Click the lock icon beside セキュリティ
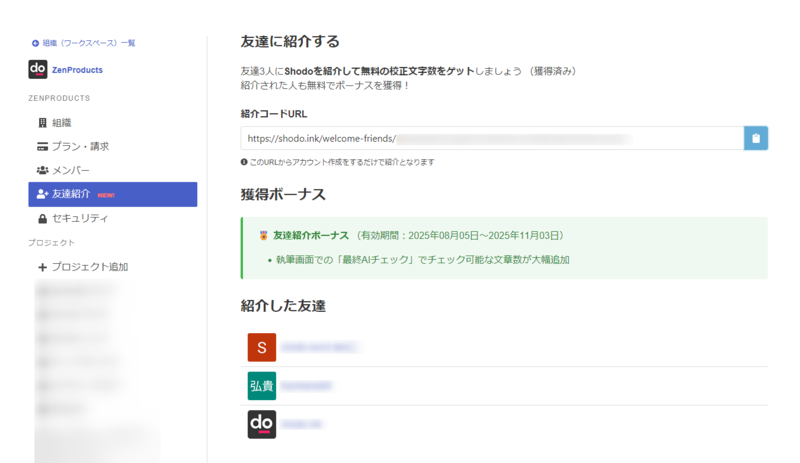 click(x=43, y=218)
